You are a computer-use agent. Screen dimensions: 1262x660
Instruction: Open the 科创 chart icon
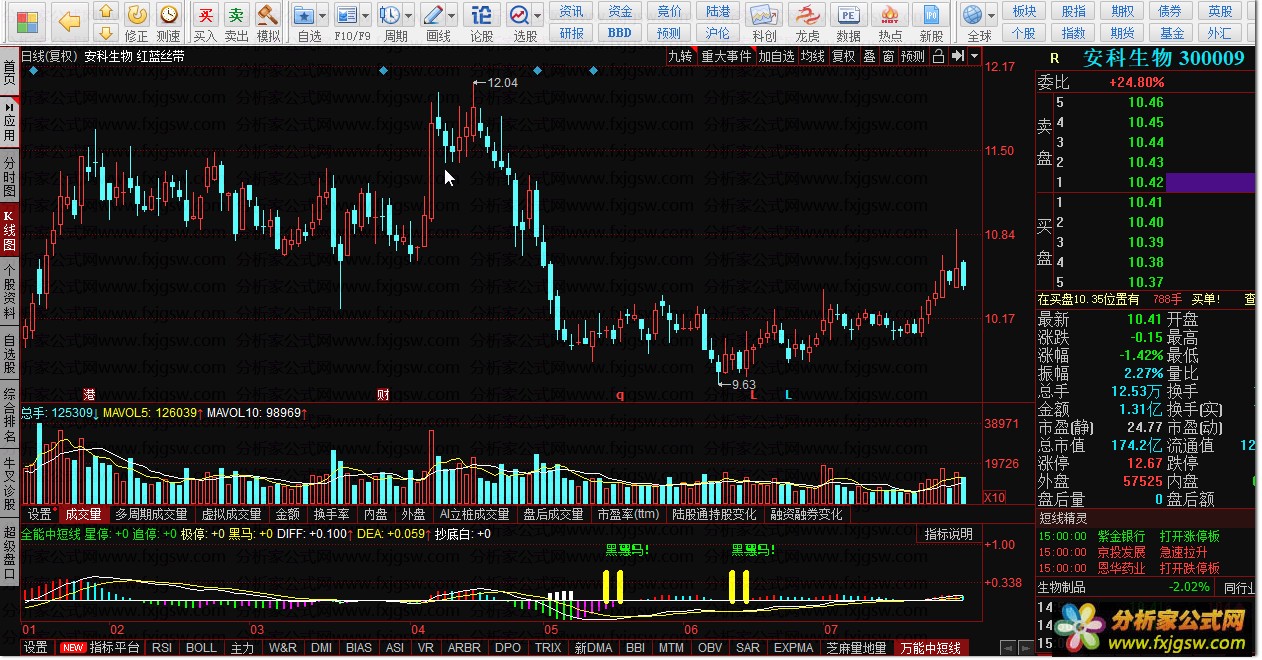click(764, 16)
